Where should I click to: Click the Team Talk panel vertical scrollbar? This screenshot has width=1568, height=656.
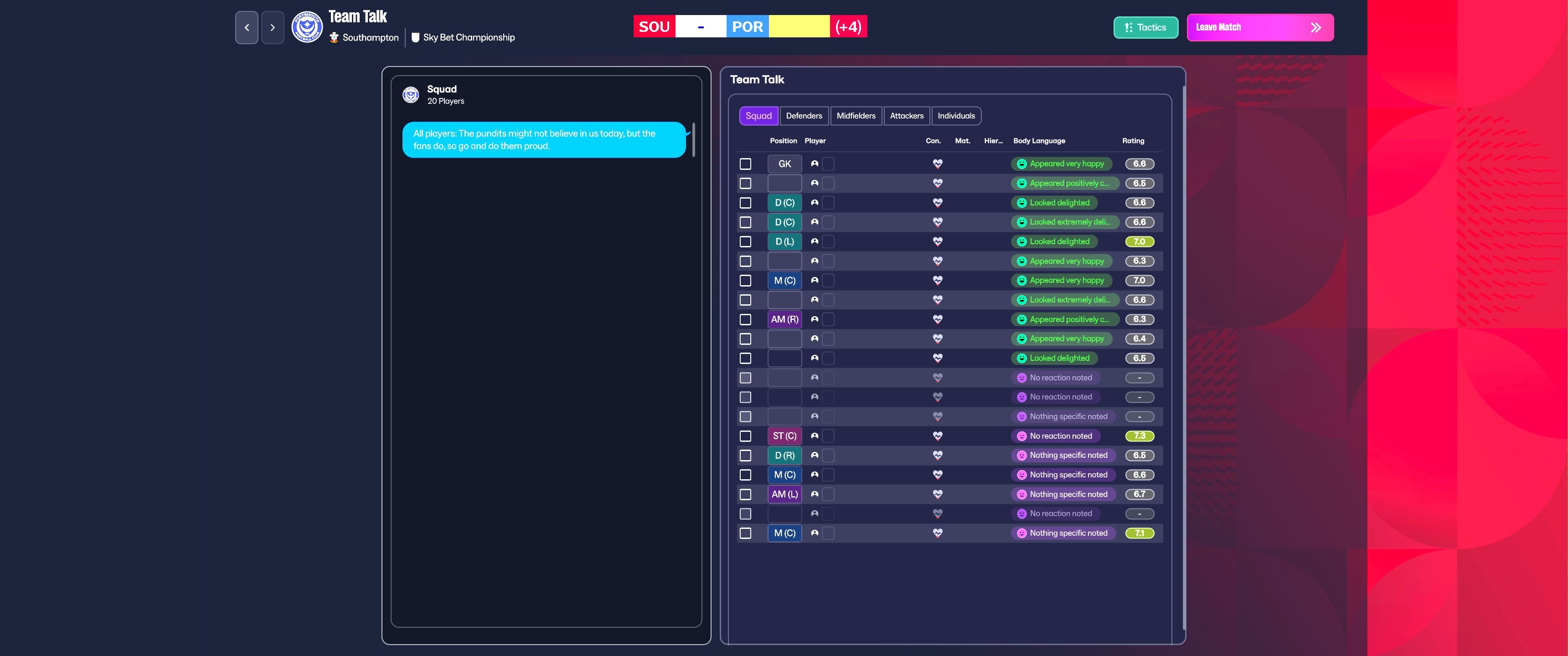pos(1183,357)
